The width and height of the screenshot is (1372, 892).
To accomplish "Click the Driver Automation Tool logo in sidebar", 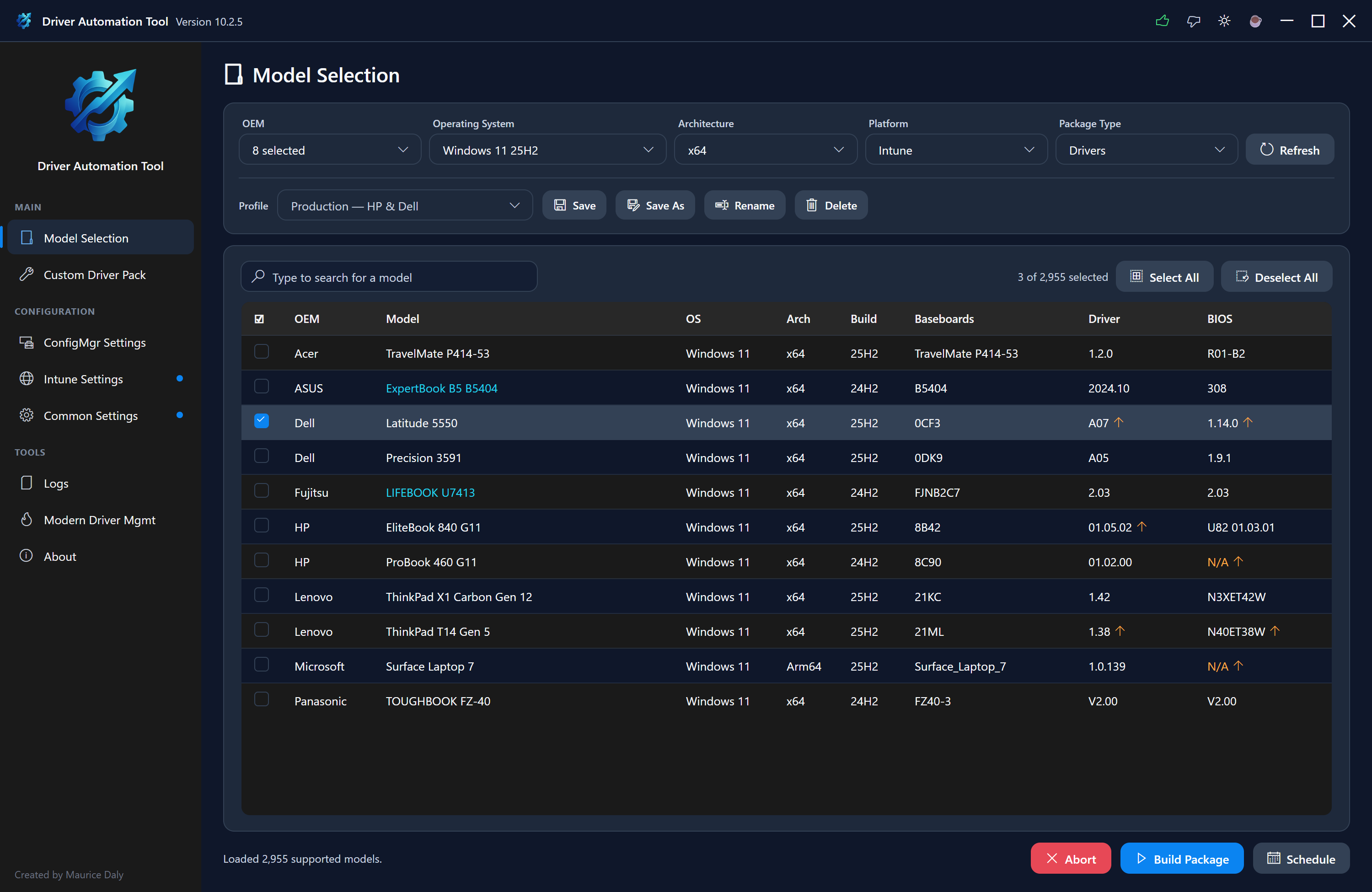I will point(100,105).
